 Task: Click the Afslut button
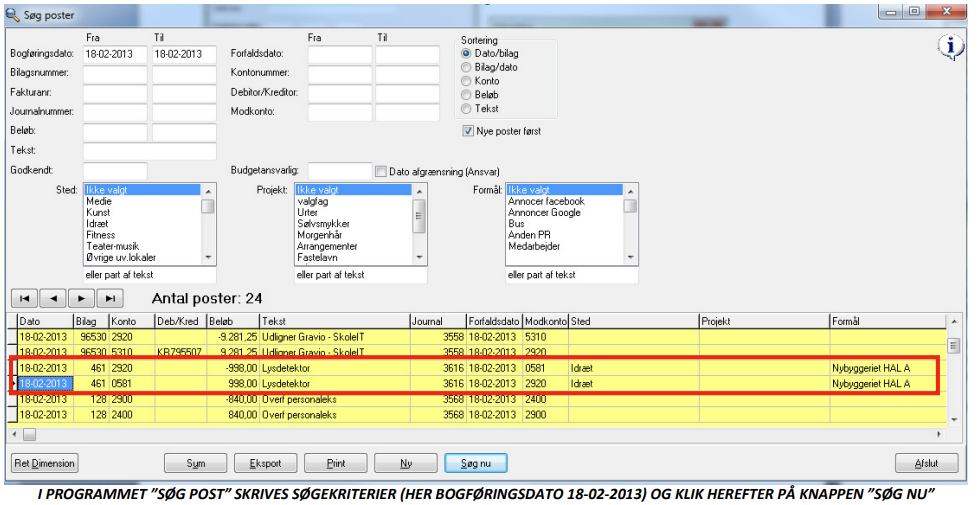click(918, 464)
